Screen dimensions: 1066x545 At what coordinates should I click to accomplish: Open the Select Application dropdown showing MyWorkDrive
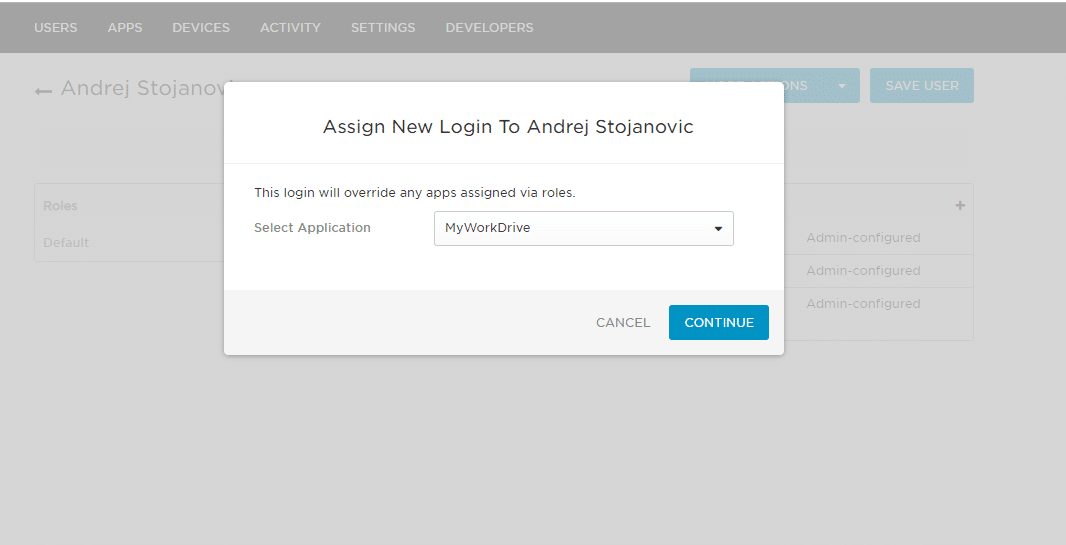[583, 228]
